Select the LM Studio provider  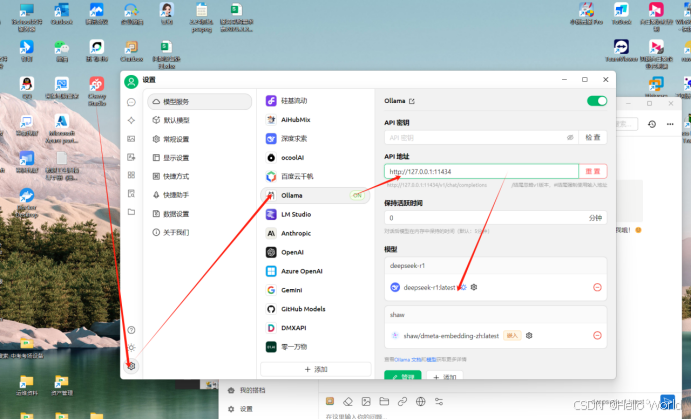tap(315, 215)
